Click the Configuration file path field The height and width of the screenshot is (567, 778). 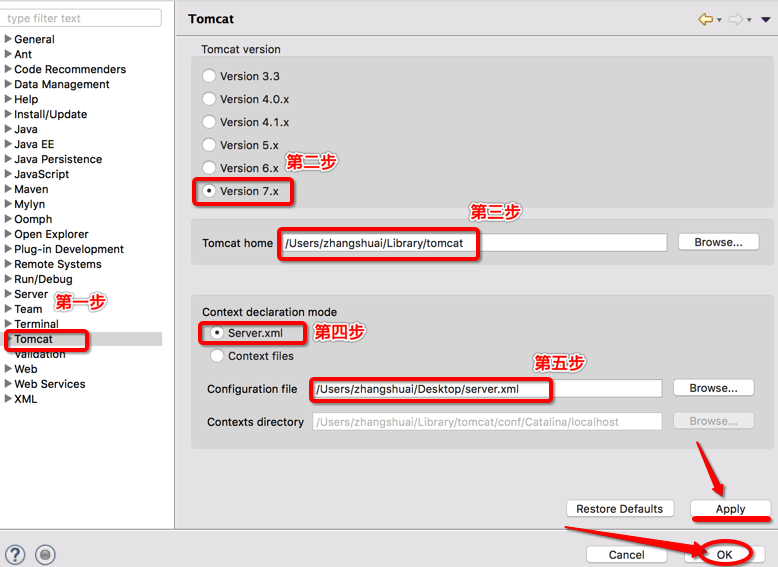[x=487, y=388]
